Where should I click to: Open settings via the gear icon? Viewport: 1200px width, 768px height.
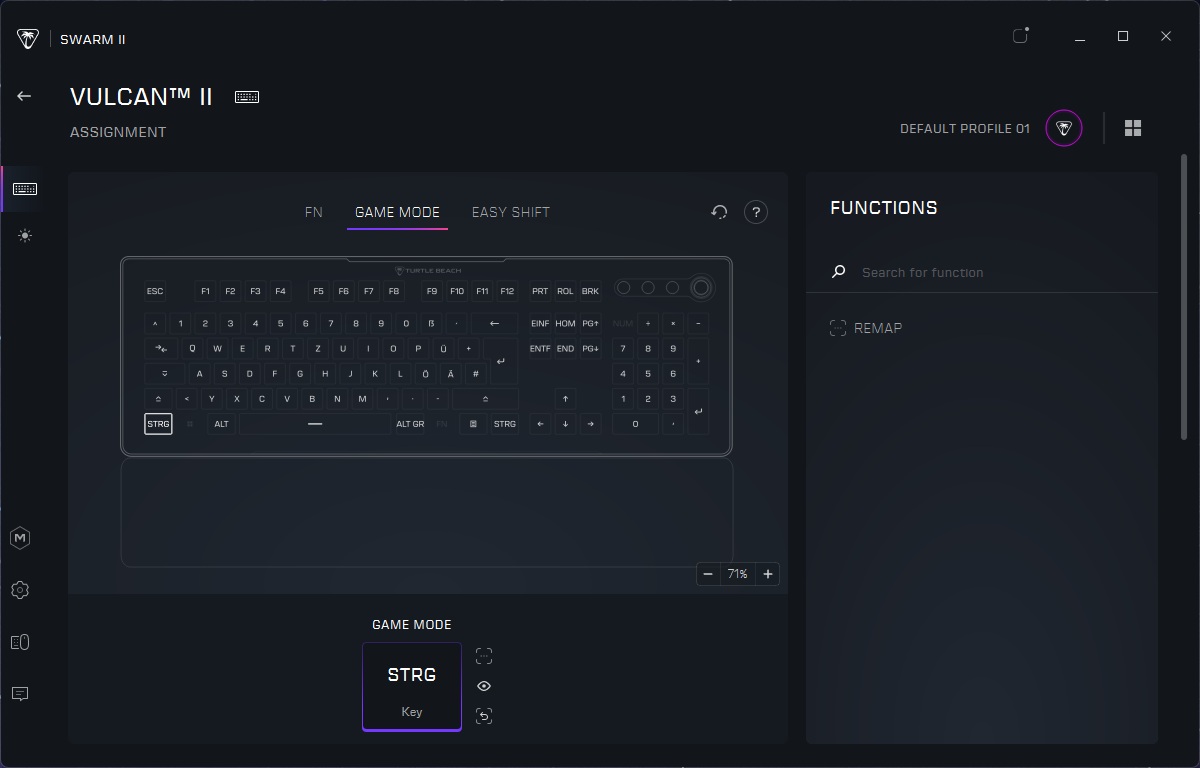point(20,590)
